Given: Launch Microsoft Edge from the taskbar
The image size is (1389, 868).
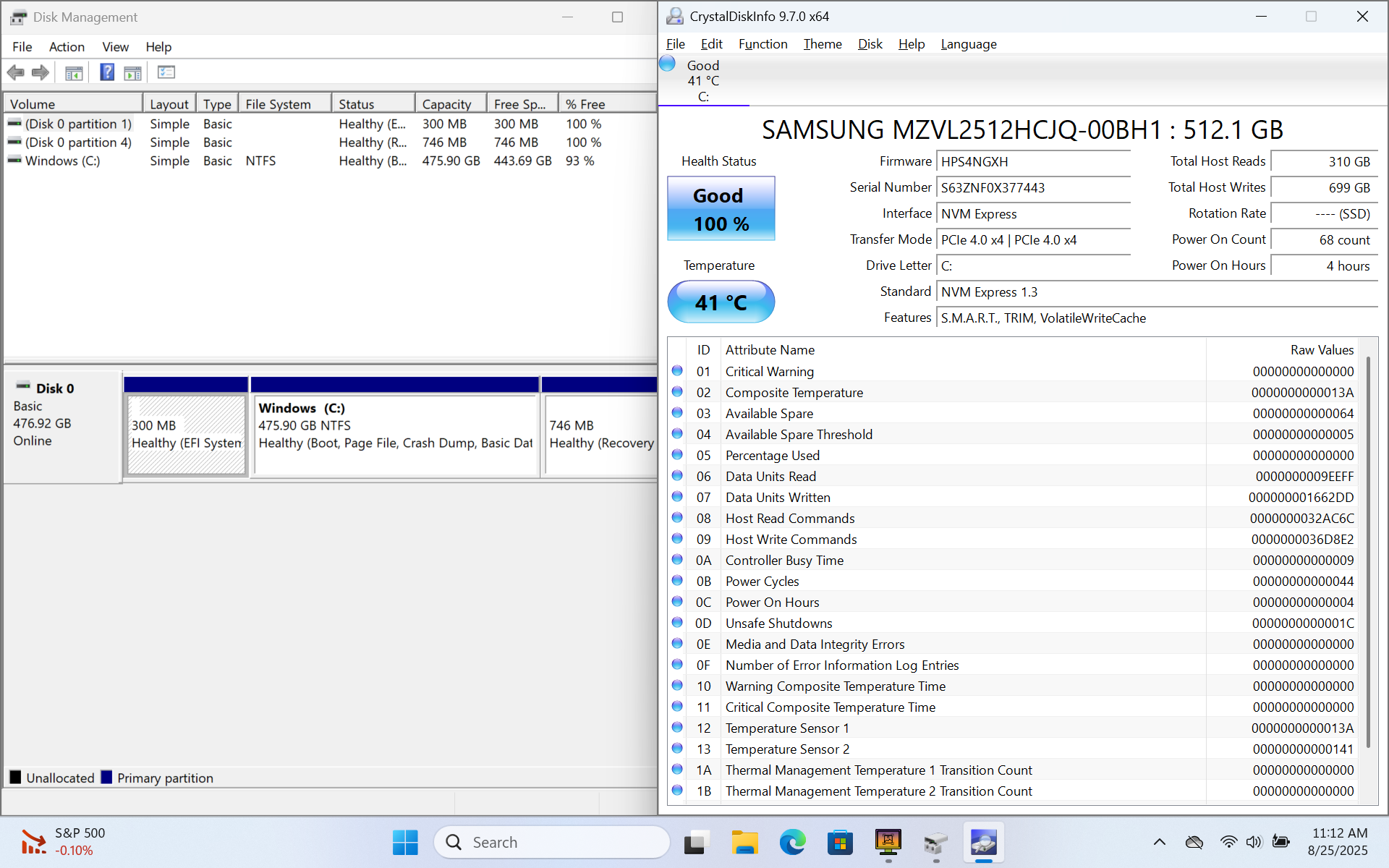Looking at the screenshot, I should coord(792,842).
